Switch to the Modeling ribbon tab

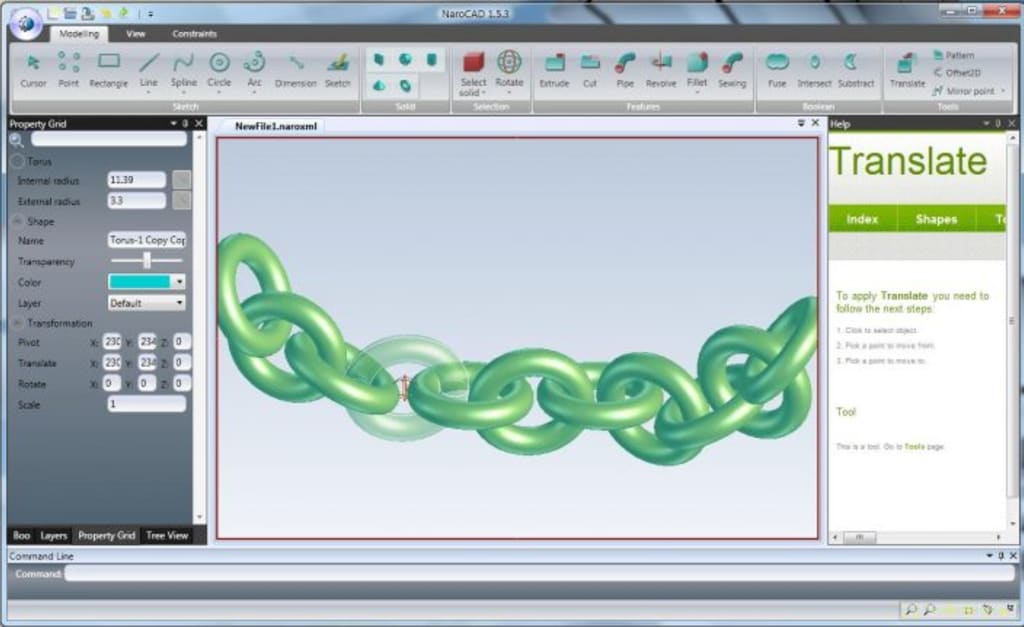(79, 34)
